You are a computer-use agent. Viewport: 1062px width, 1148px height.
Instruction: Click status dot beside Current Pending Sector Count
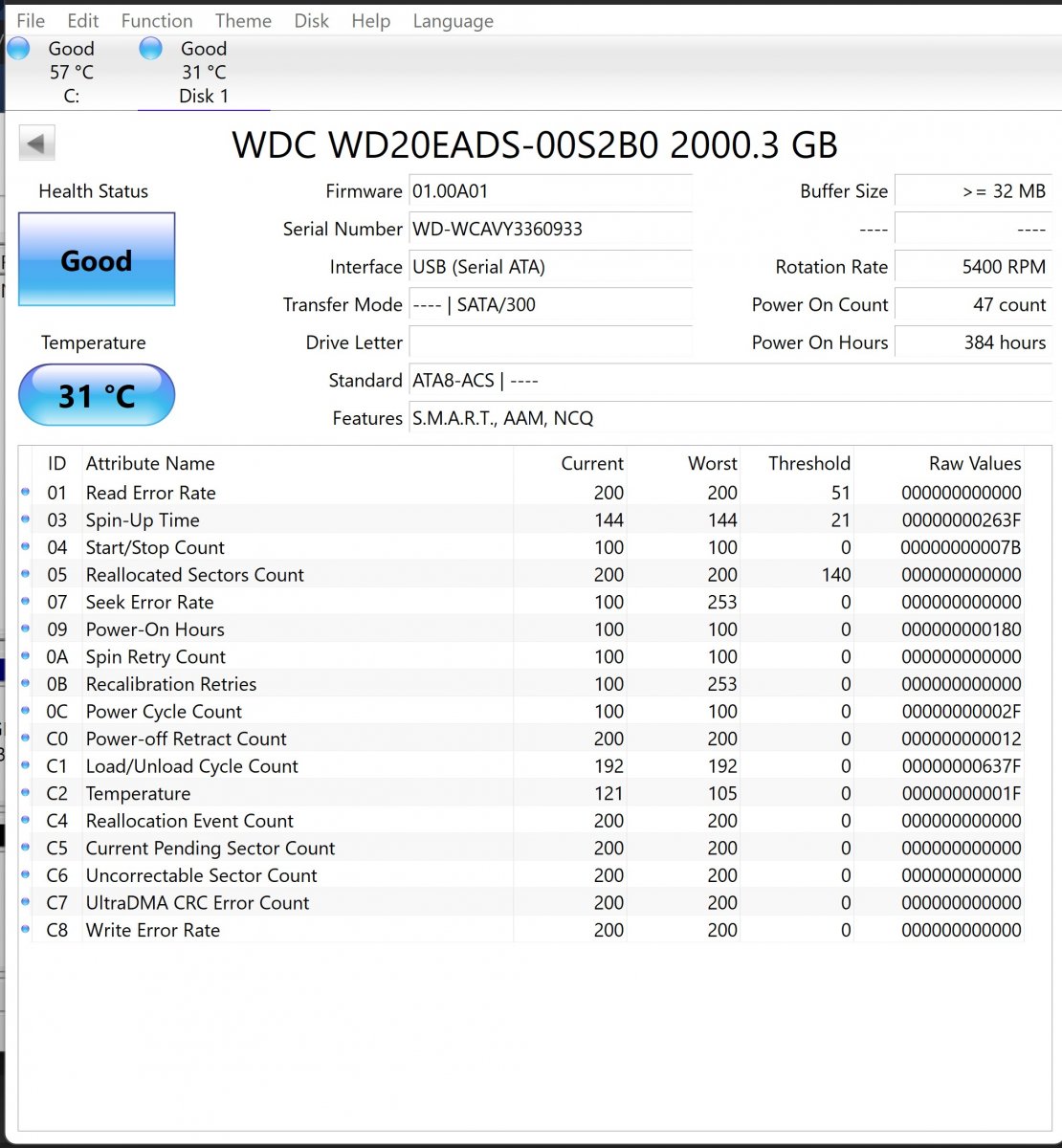pyautogui.click(x=26, y=848)
